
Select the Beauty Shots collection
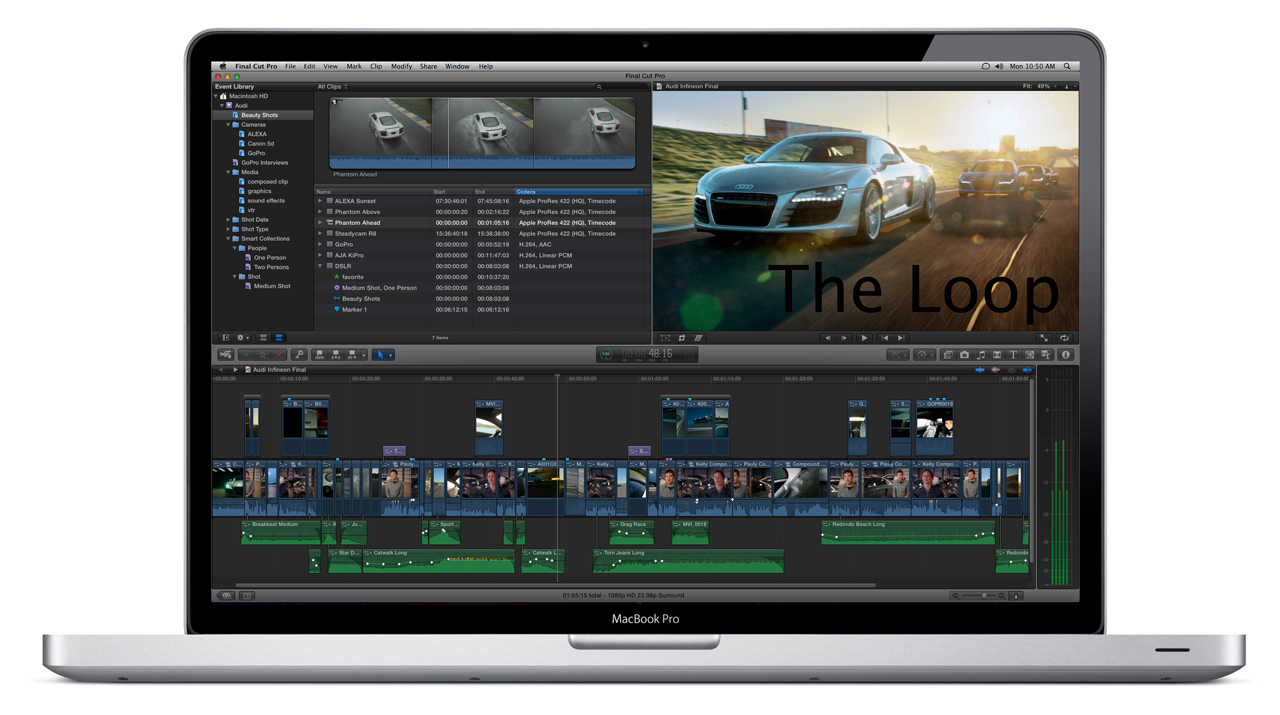pyautogui.click(x=262, y=115)
